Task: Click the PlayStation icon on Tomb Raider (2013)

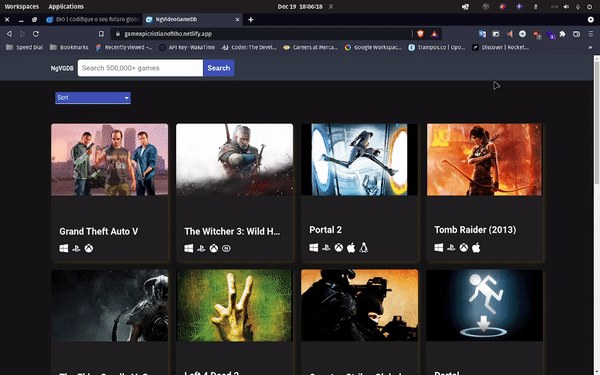Action: click(x=451, y=248)
